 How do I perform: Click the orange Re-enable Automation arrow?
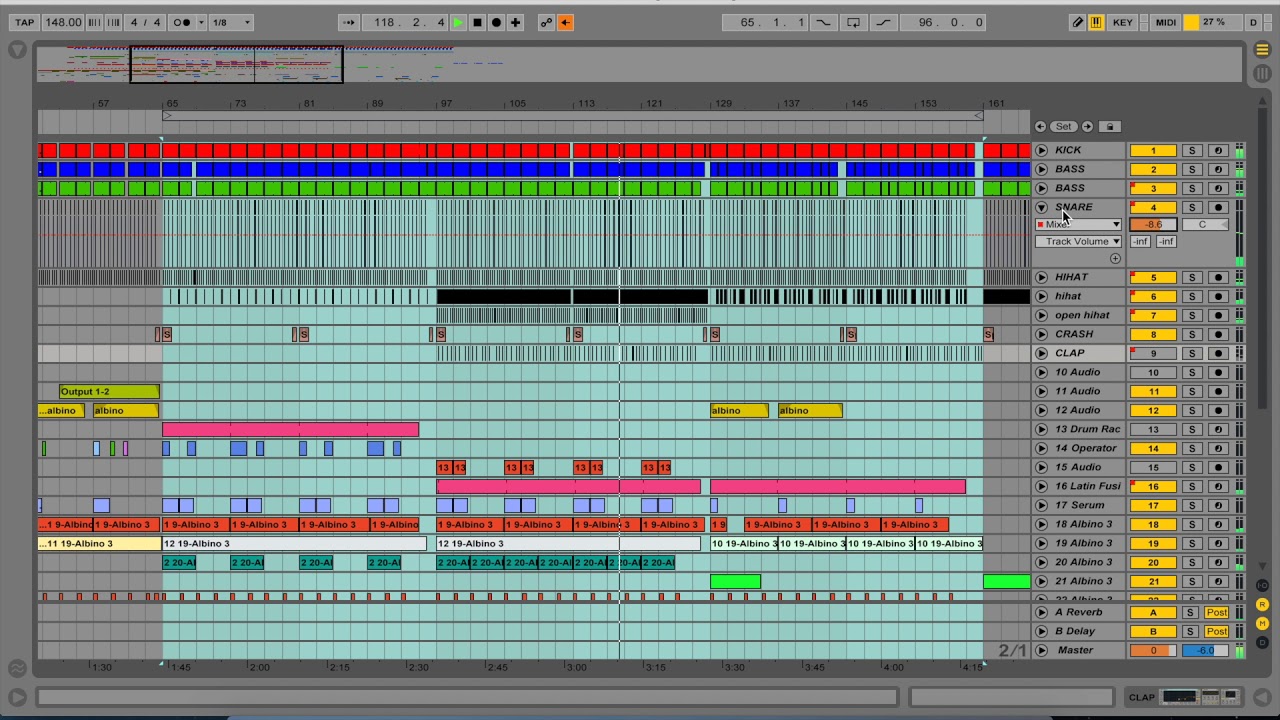pos(565,22)
